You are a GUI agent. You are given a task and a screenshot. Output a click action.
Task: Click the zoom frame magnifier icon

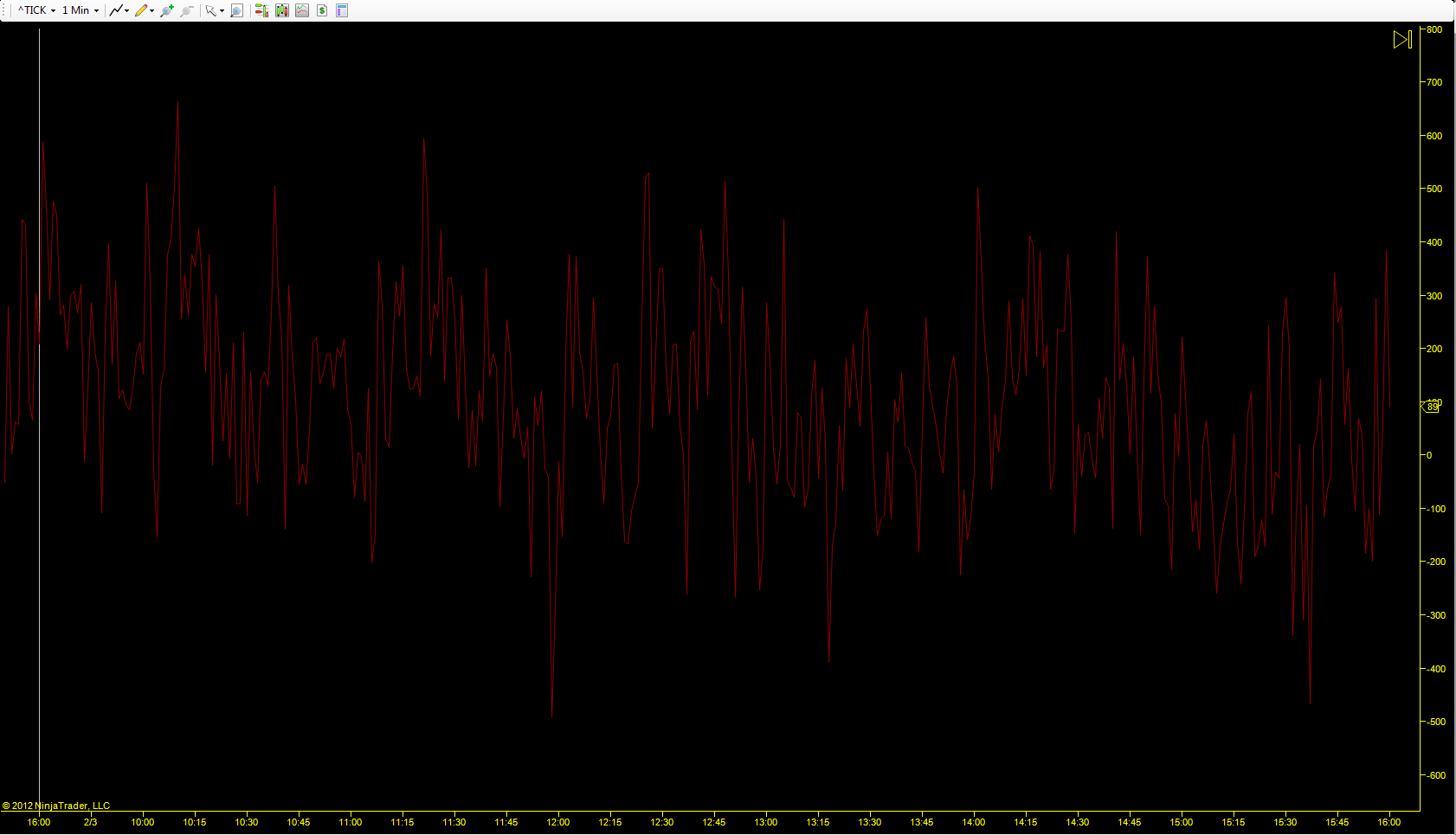click(x=236, y=10)
